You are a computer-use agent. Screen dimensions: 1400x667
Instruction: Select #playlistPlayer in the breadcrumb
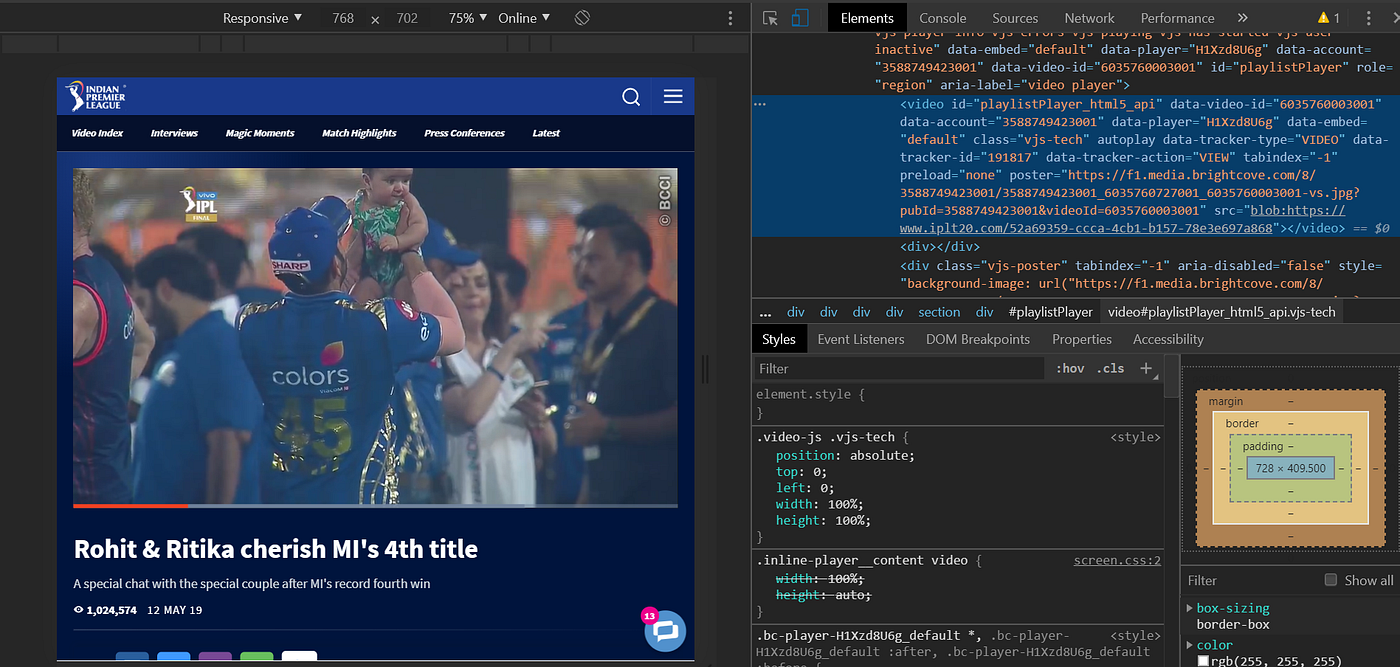tap(1050, 312)
